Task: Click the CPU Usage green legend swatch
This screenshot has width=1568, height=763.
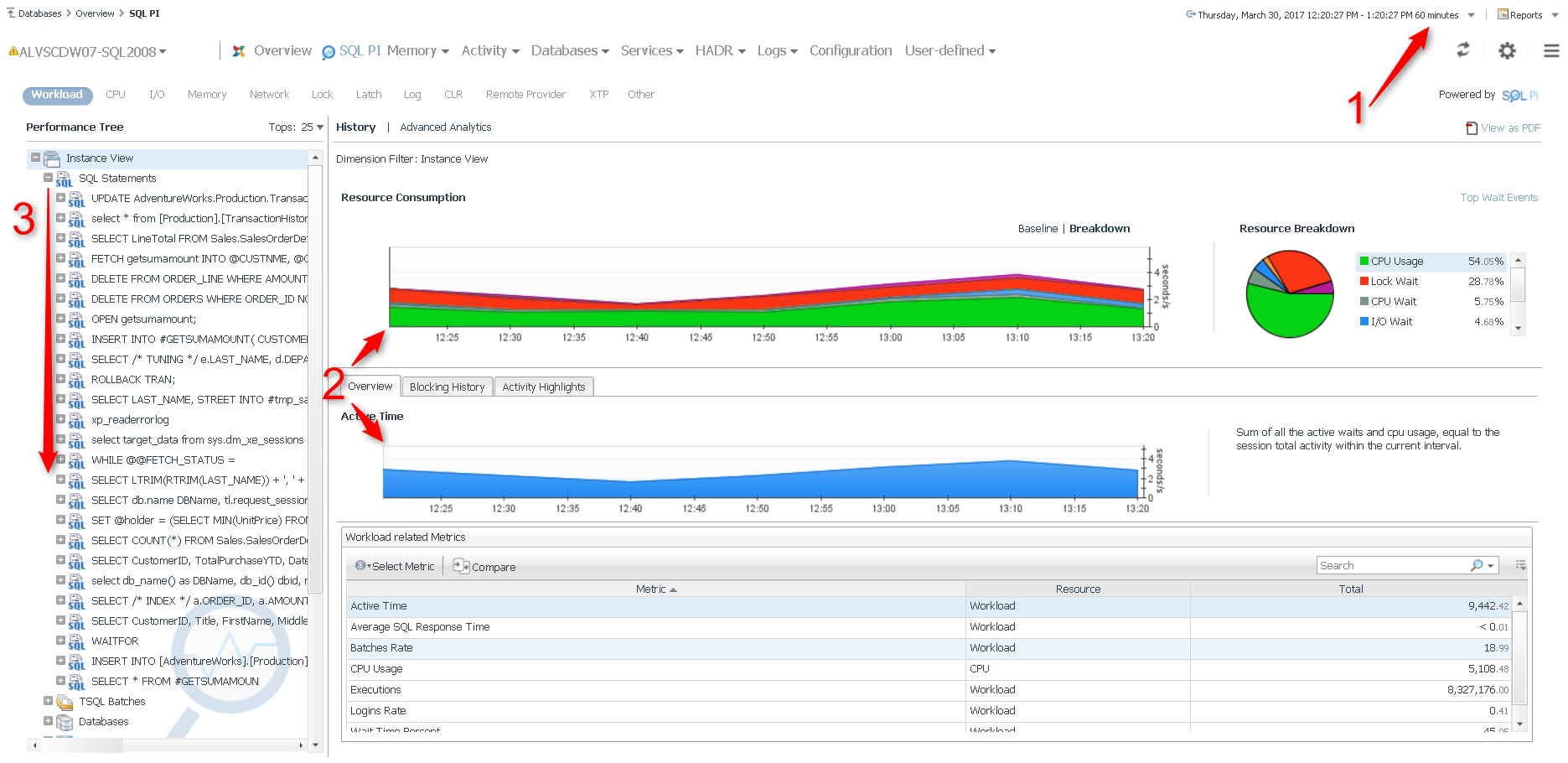Action: click(x=1364, y=262)
